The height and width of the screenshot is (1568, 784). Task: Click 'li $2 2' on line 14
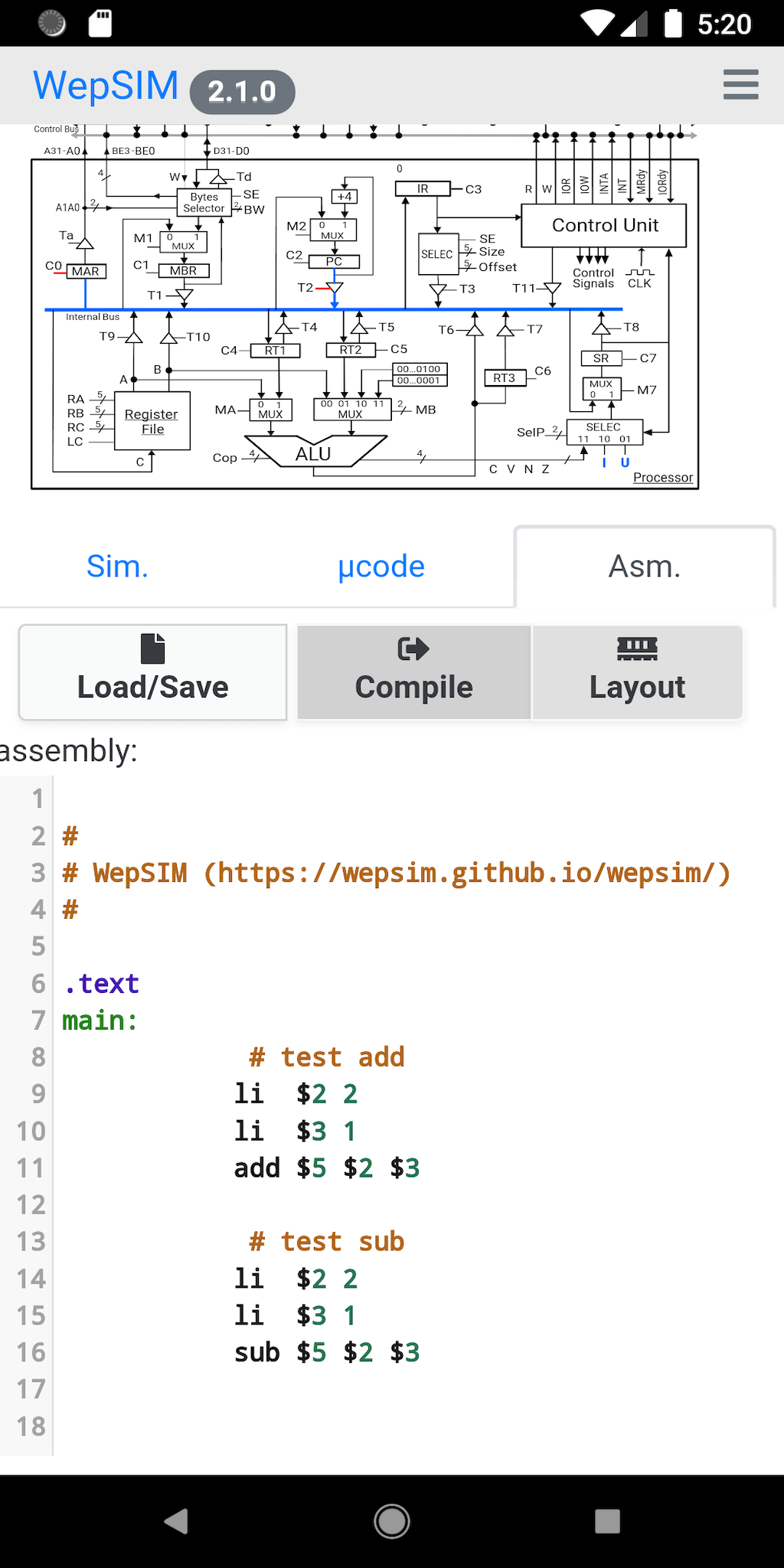[x=296, y=1279]
